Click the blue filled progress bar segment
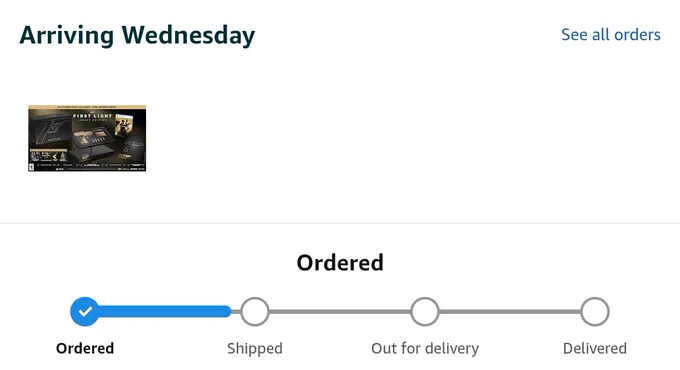Image resolution: width=680 pixels, height=370 pixels. pos(165,311)
